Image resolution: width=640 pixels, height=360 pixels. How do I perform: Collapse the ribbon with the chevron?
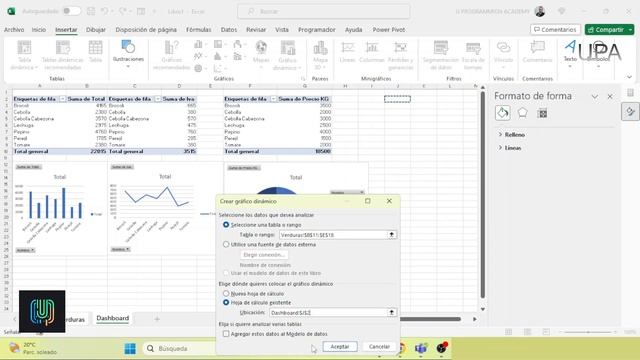629,77
